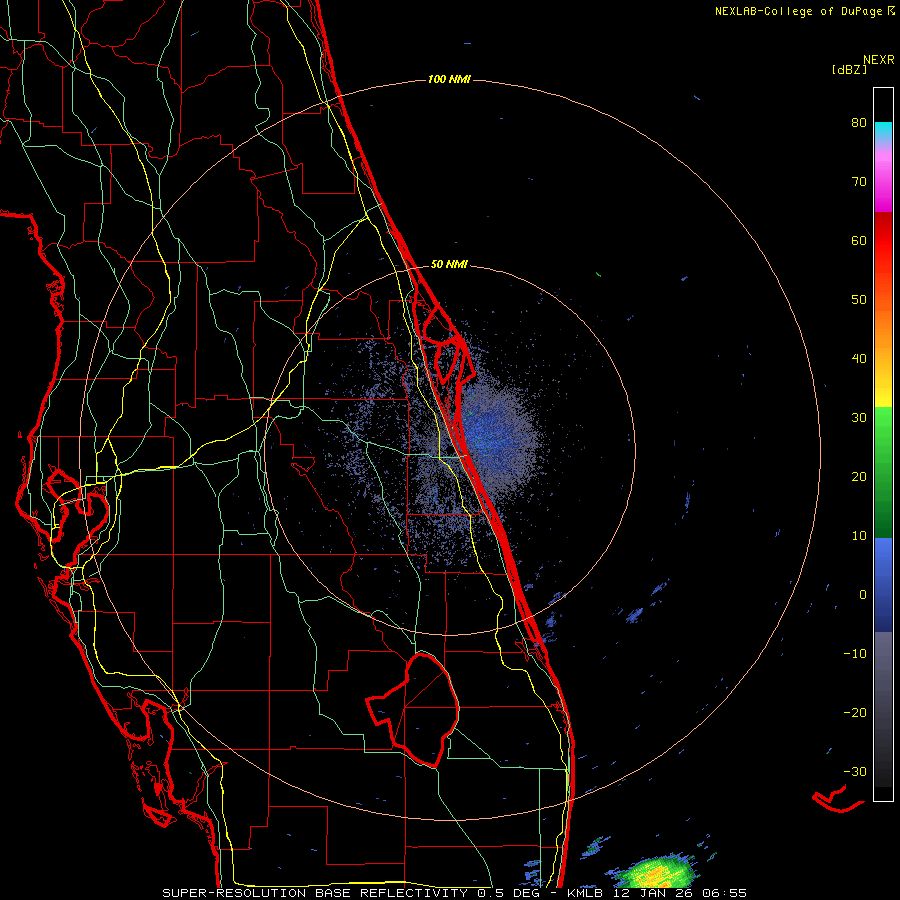Click the Super-Resolution Base Reflectivity caption
The height and width of the screenshot is (900, 900).
coord(455,893)
